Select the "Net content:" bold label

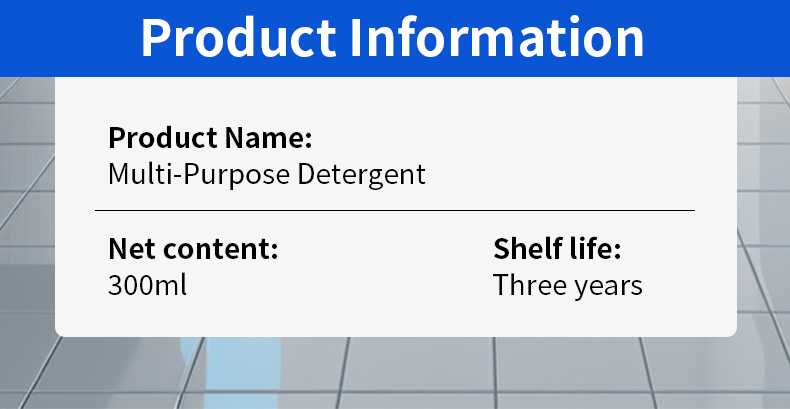point(192,248)
